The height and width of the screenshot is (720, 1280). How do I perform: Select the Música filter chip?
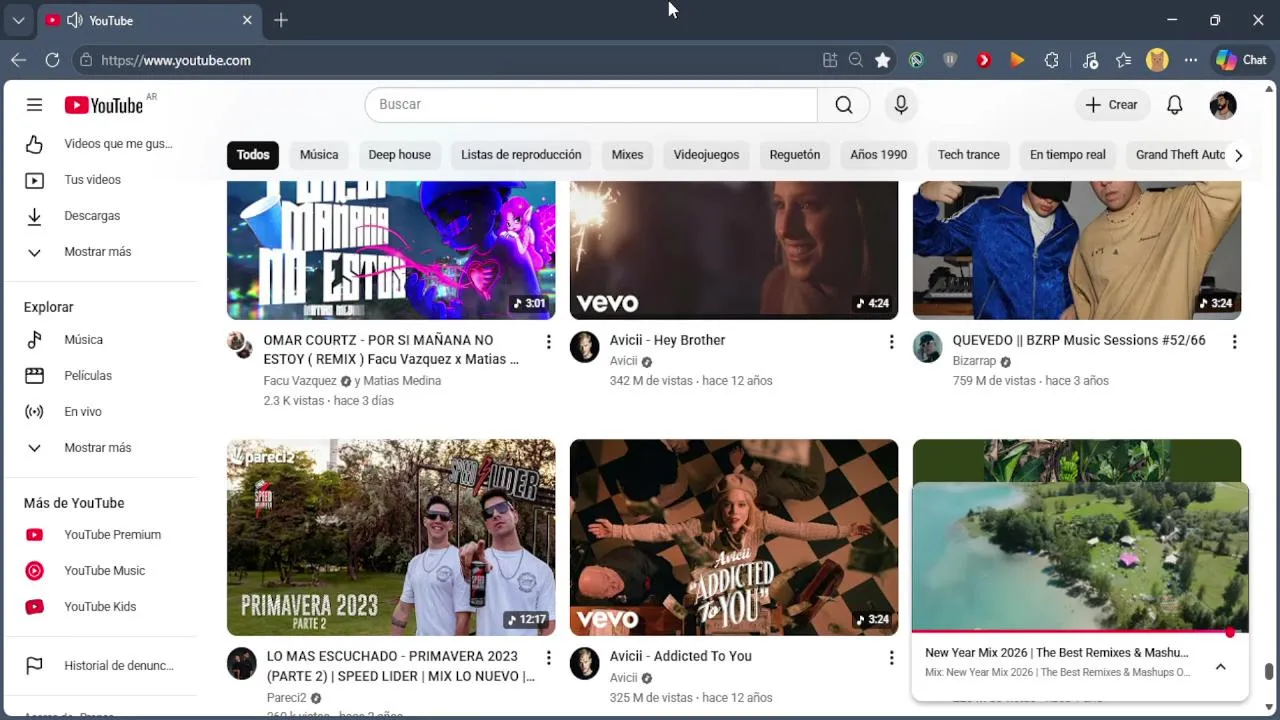pos(319,155)
